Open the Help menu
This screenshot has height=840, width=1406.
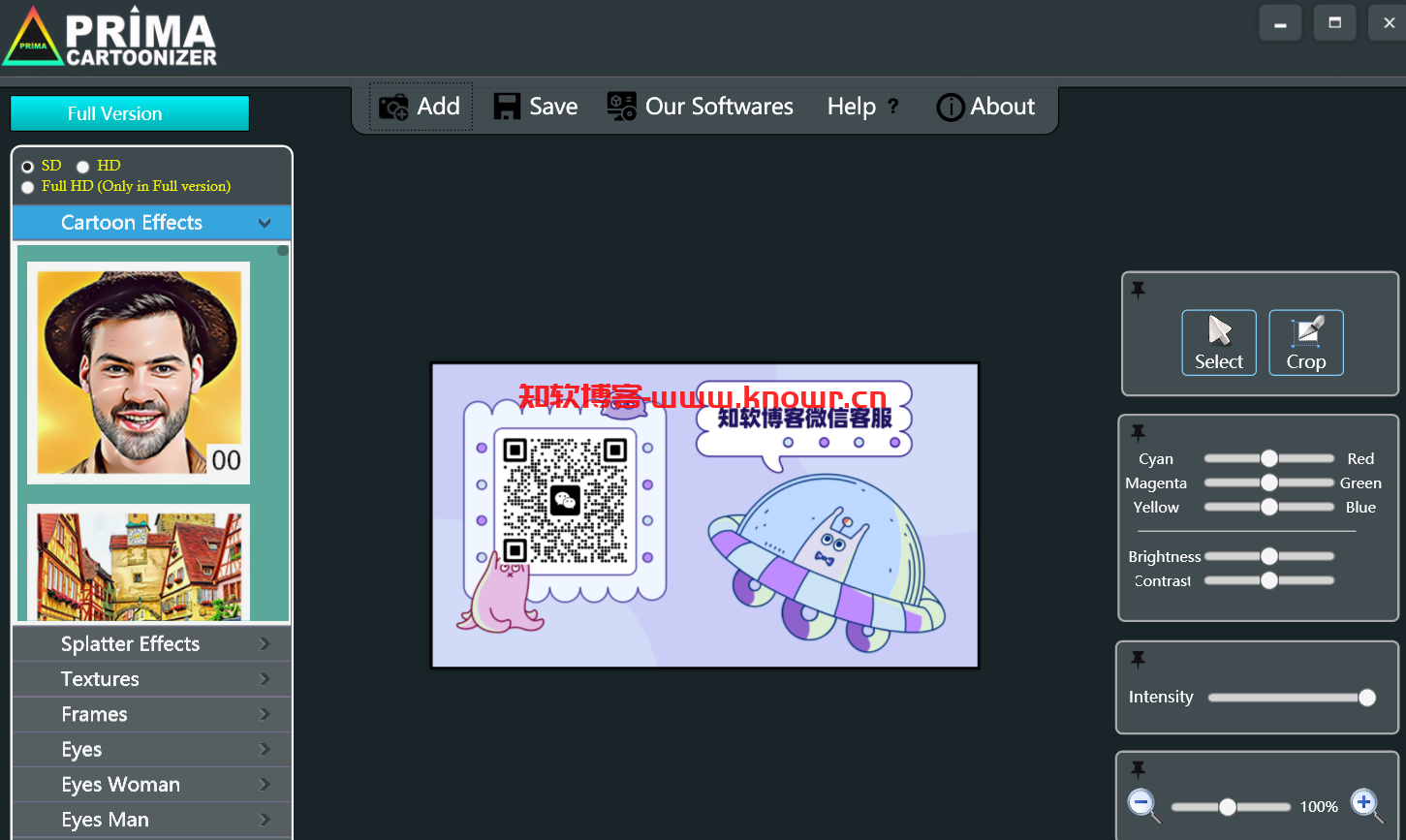(863, 107)
